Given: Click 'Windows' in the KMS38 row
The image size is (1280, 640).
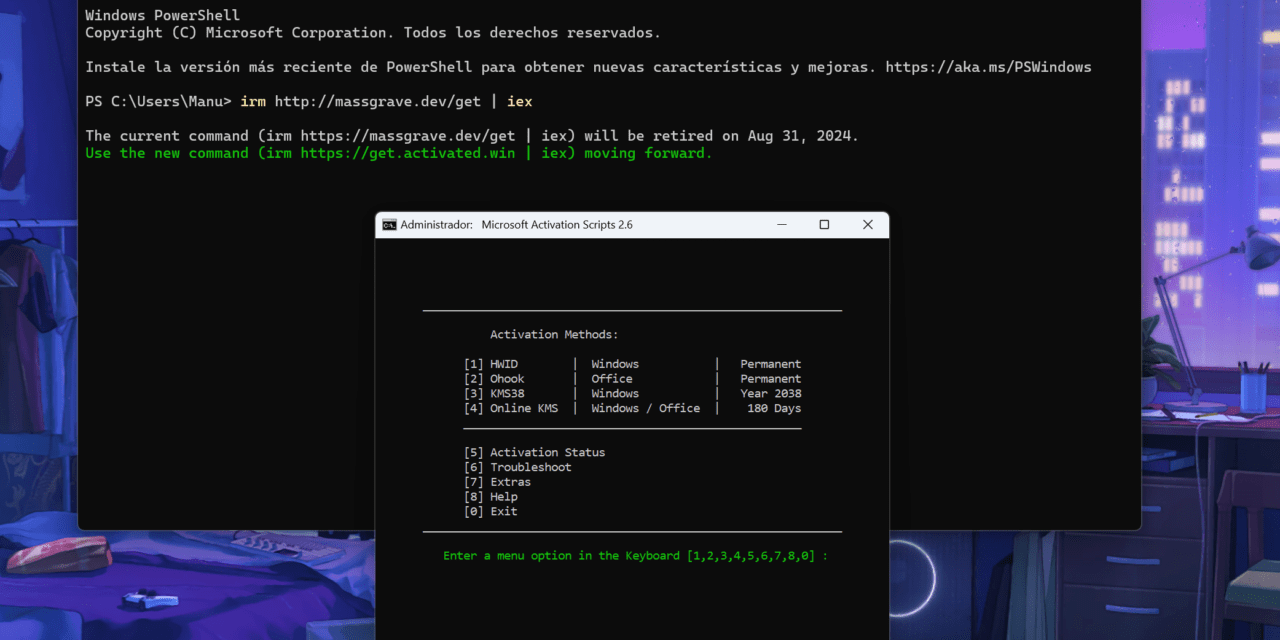Looking at the screenshot, I should [x=615, y=394].
